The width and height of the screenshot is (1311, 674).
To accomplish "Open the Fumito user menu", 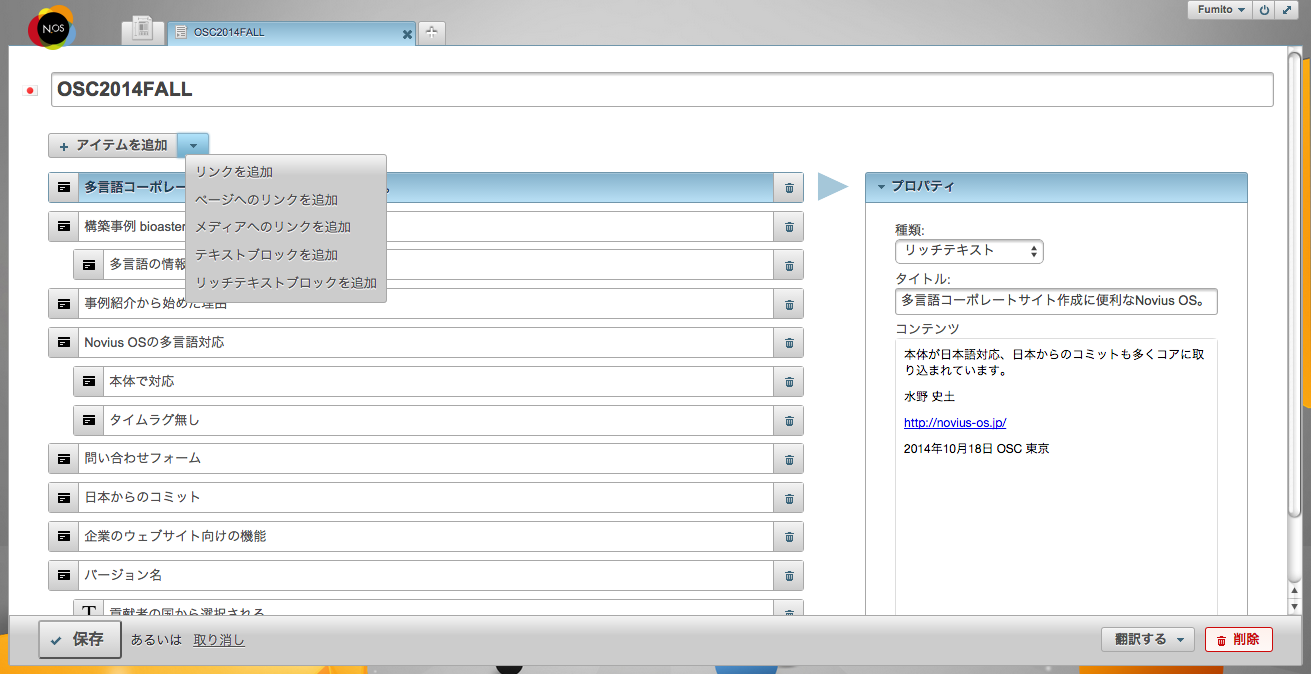I will tap(1219, 10).
